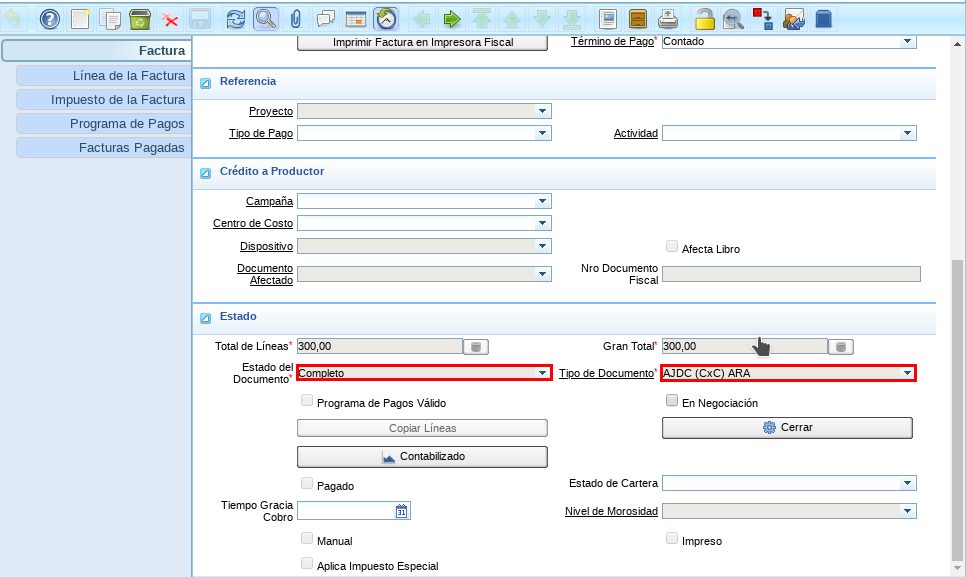This screenshot has height=577, width=966.
Task: Open the Estado del Documento dropdown
Action: pos(542,373)
